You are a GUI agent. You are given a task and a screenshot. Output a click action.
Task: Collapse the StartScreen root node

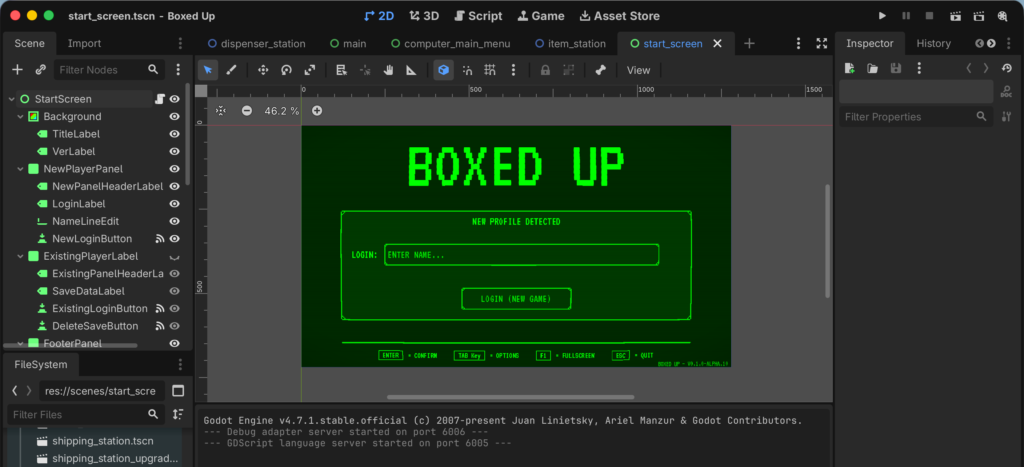point(11,99)
